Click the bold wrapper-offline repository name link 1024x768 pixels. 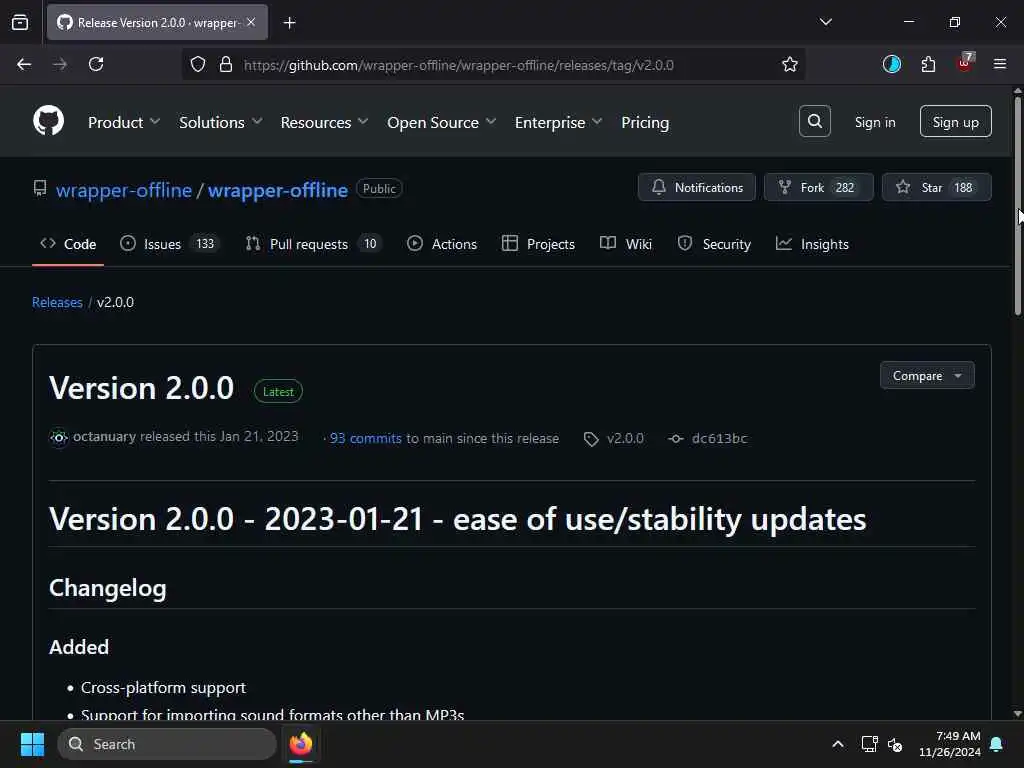coord(278,190)
